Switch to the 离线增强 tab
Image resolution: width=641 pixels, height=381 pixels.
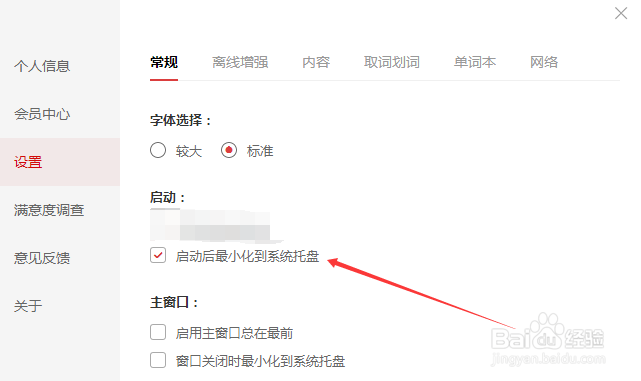240,62
